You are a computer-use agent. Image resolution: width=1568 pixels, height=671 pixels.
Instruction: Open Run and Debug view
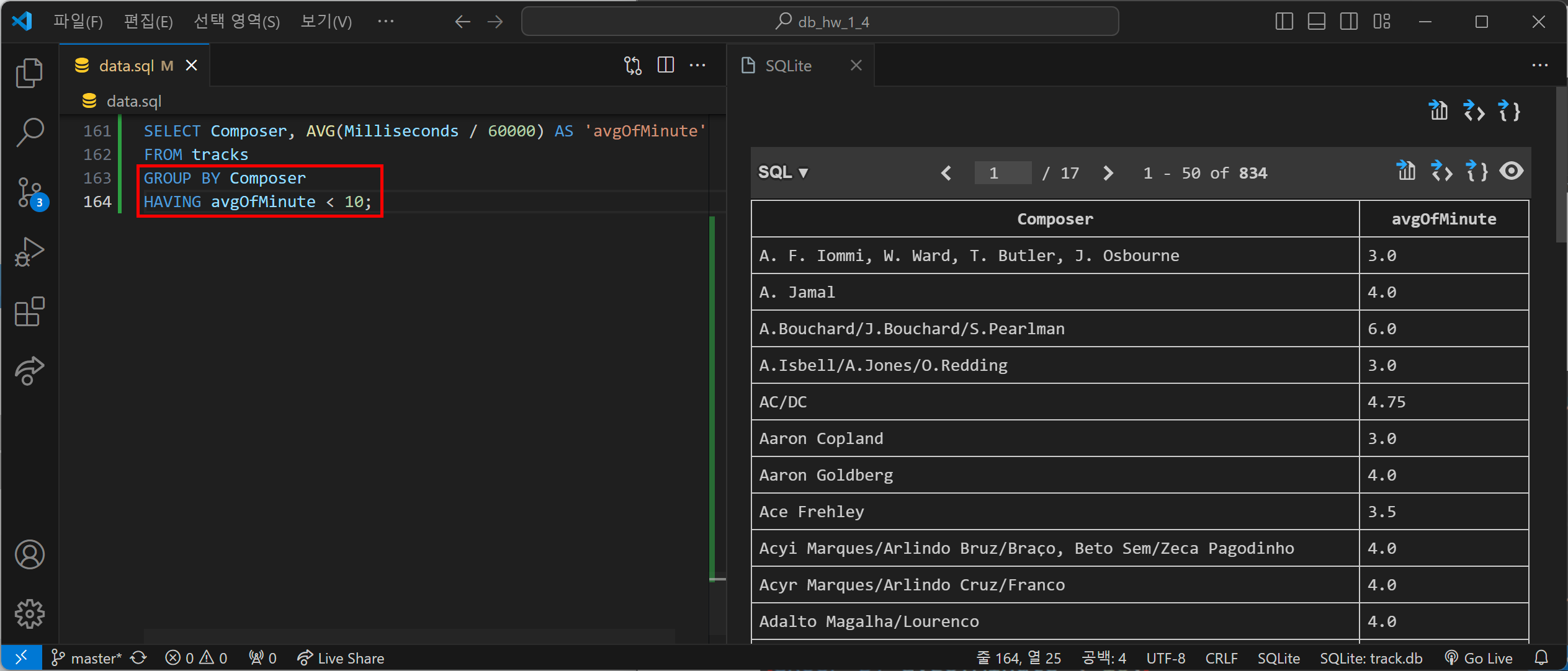coord(29,252)
